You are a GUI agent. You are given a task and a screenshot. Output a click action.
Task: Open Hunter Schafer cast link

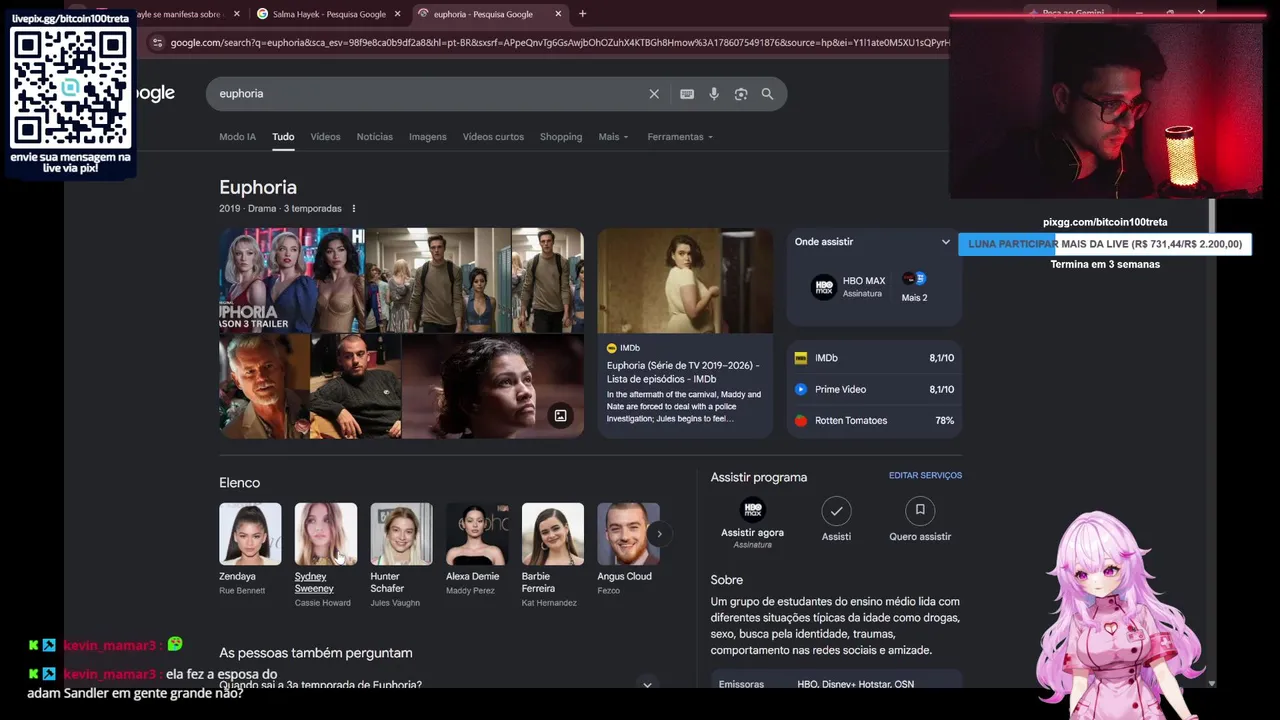[387, 583]
